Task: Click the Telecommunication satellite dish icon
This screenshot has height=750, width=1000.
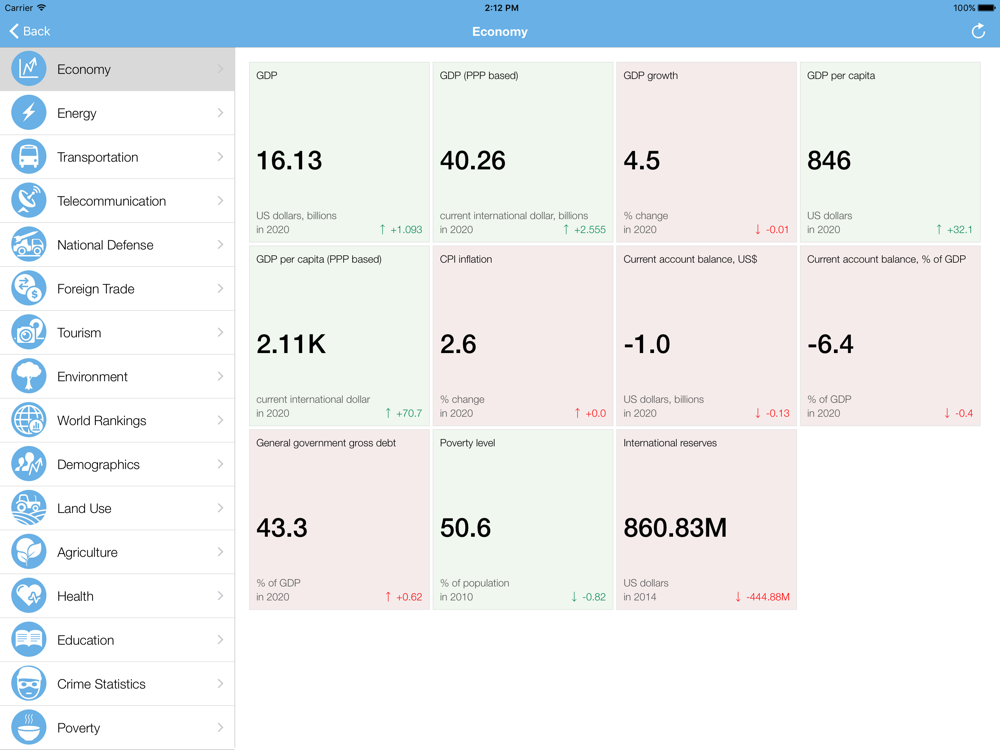Action: pyautogui.click(x=29, y=200)
